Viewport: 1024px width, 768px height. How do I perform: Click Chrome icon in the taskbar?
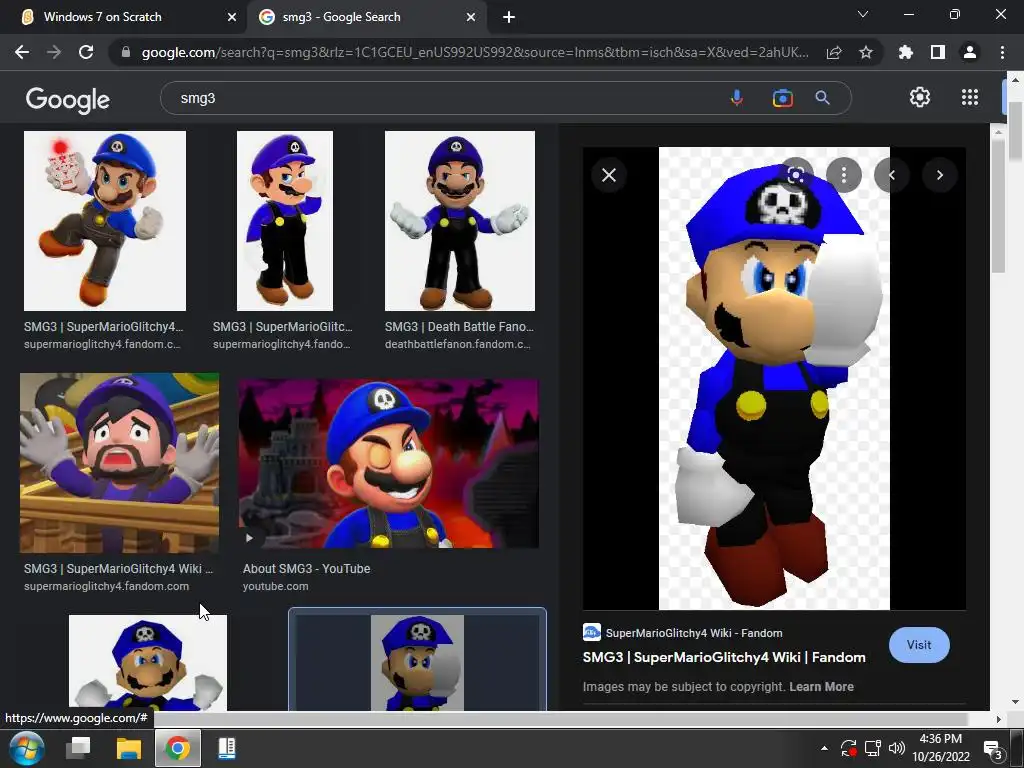pos(178,748)
